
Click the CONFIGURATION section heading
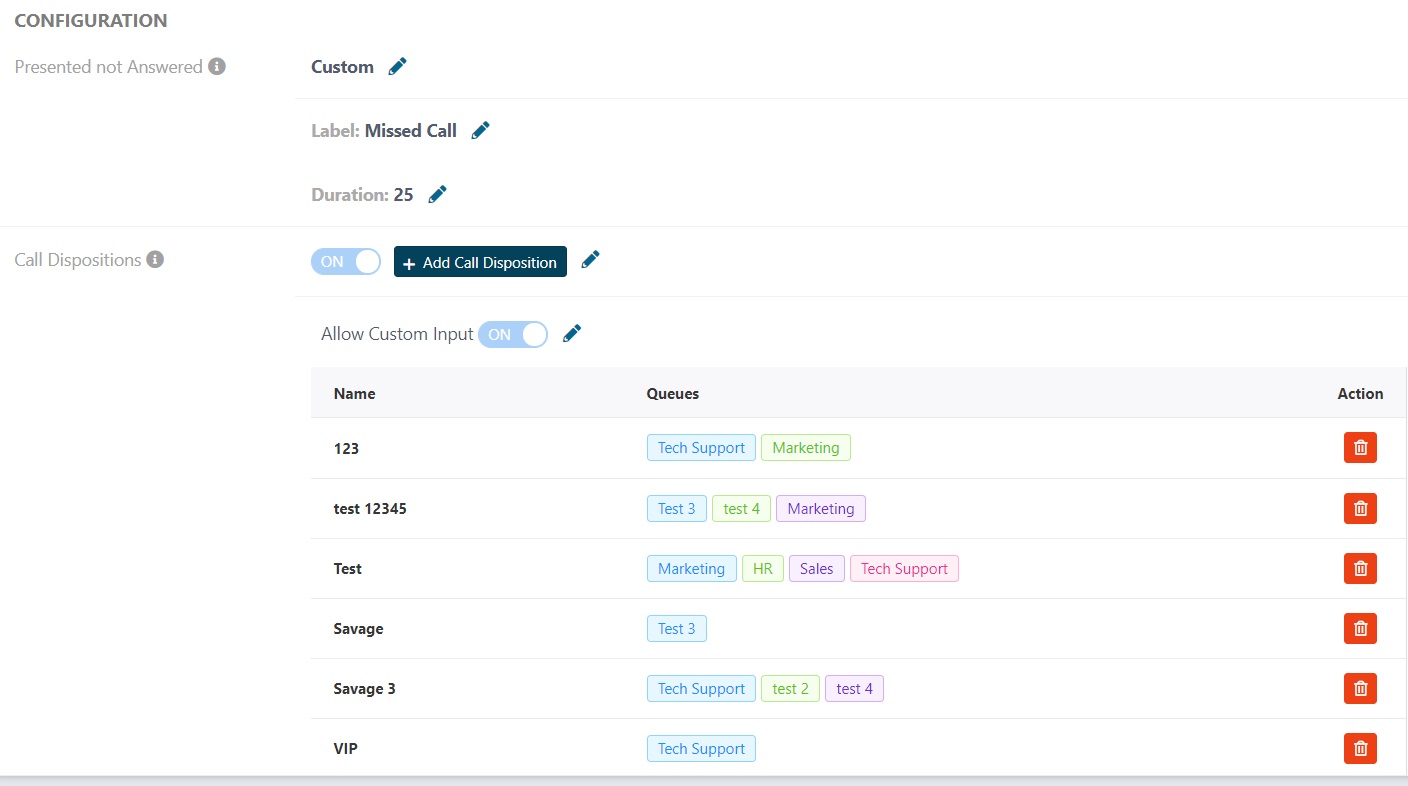click(91, 21)
